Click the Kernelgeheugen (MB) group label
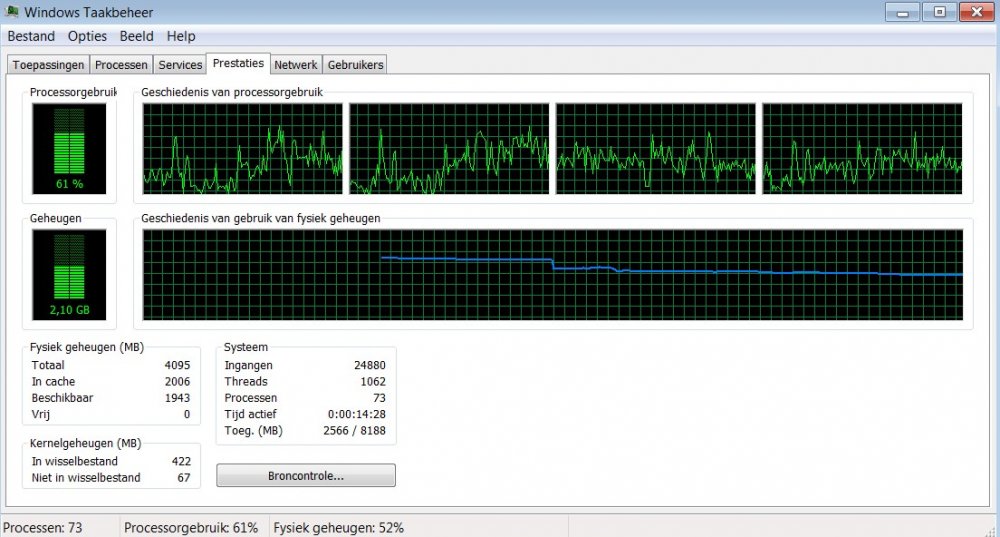This screenshot has height=537, width=1000. [85, 443]
